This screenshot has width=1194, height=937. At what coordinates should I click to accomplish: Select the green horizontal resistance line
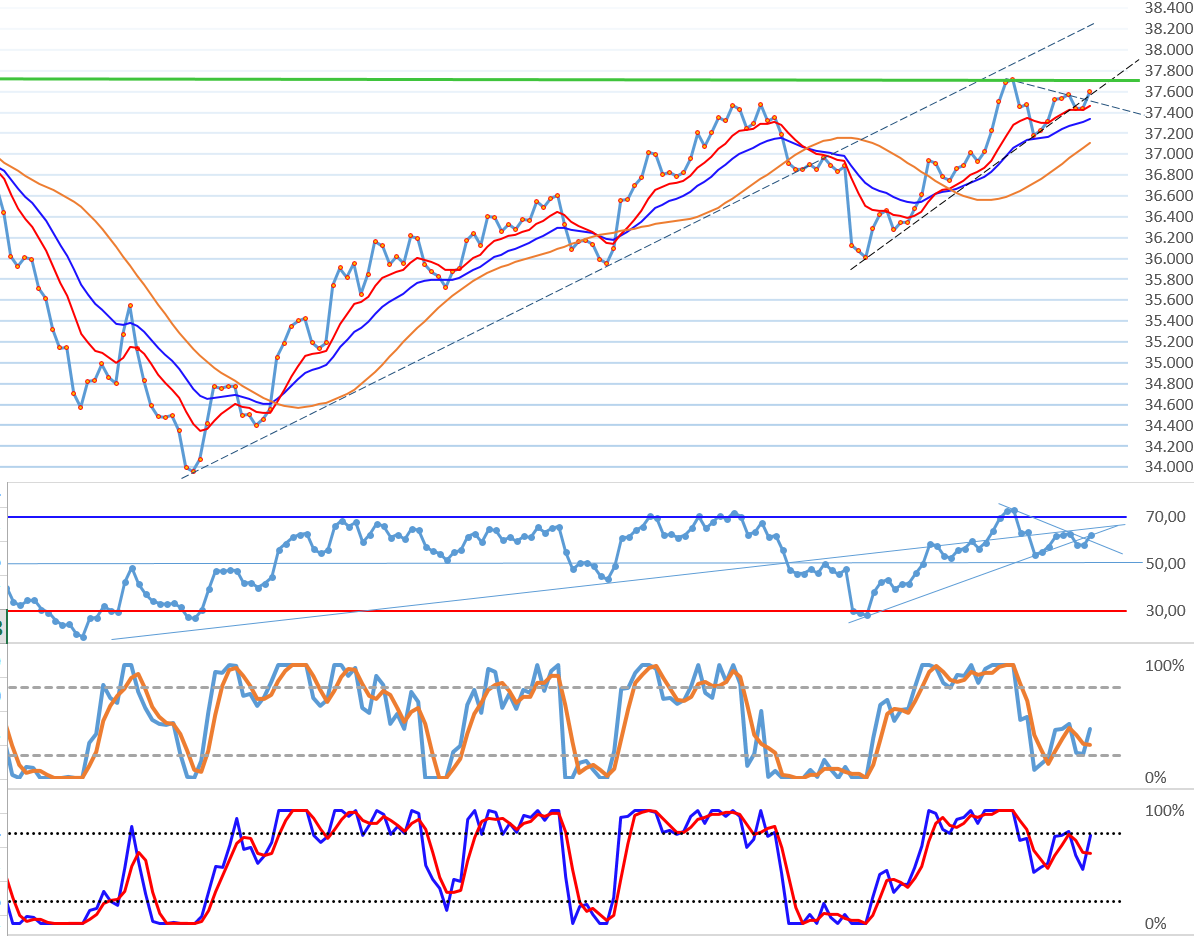tap(570, 79)
